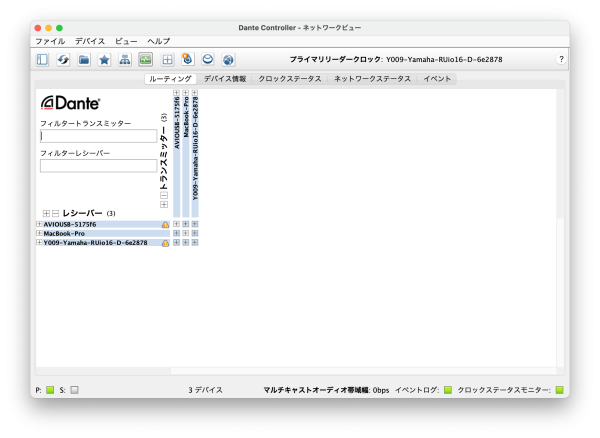
Task: Open help via the question mark button
Action: coord(561,59)
